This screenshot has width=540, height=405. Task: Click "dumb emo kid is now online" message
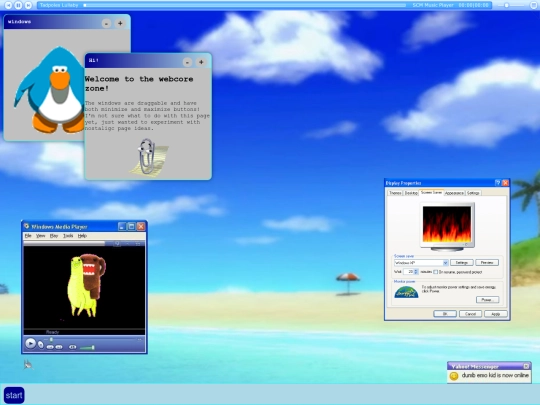pos(495,375)
